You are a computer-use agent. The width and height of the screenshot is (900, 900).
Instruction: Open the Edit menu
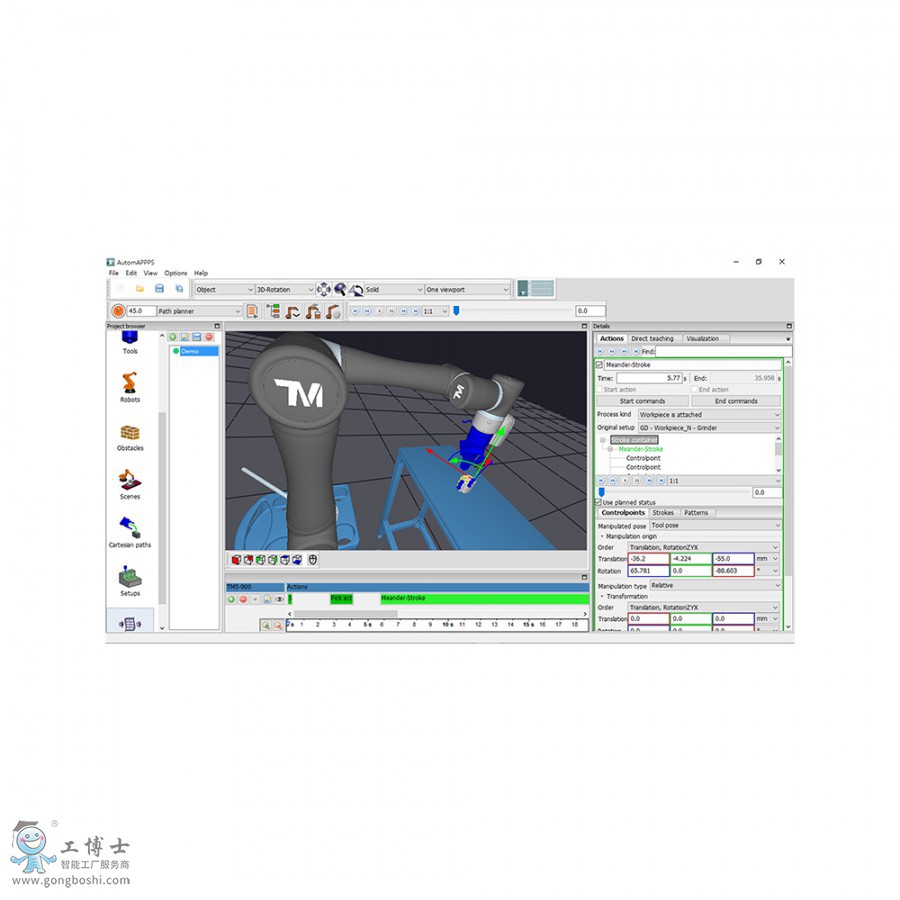[131, 273]
